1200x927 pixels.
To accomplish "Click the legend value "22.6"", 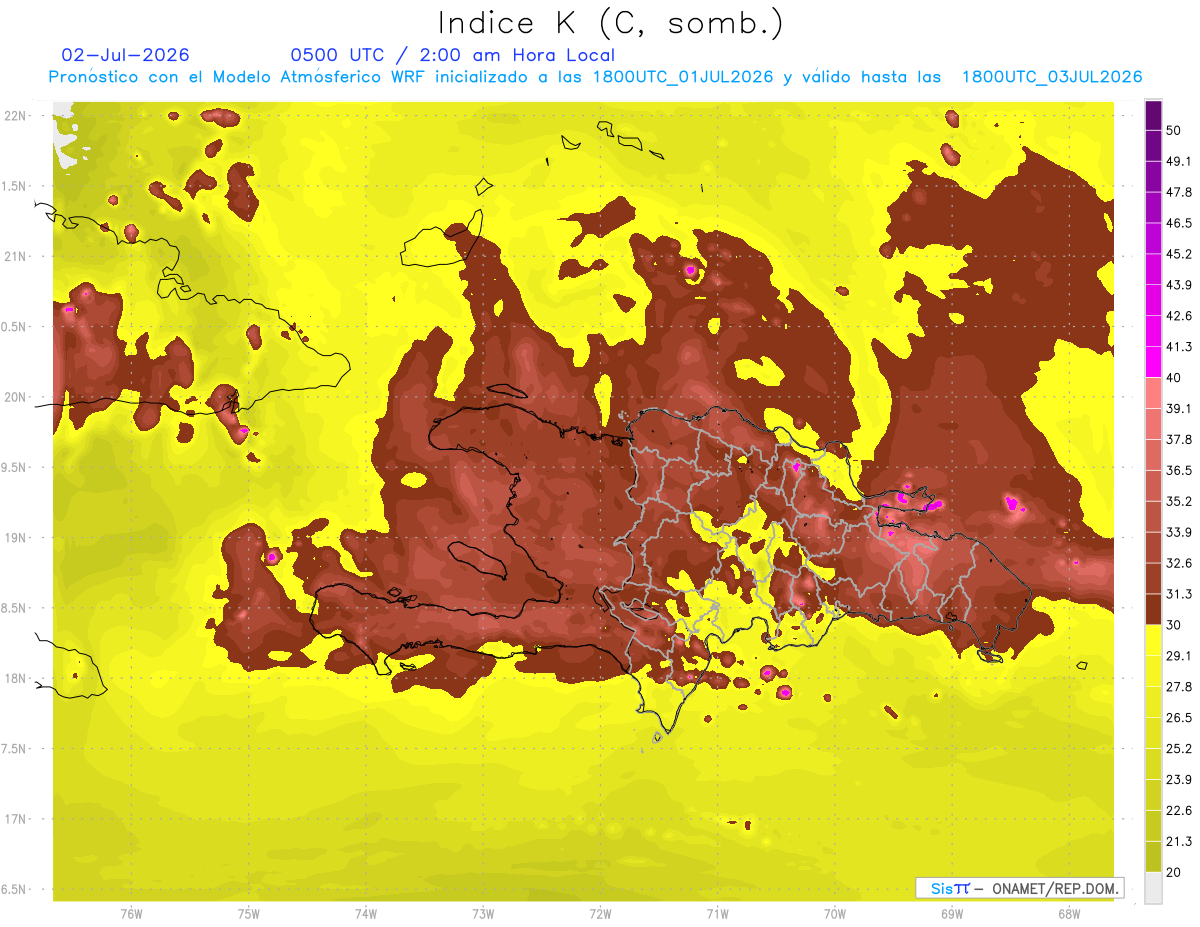I will tap(1179, 811).
